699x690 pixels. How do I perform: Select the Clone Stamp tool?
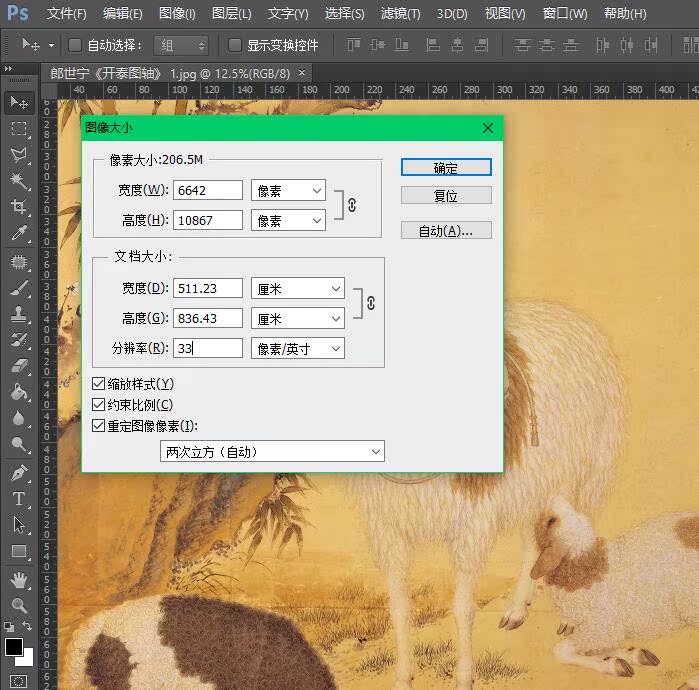point(19,314)
